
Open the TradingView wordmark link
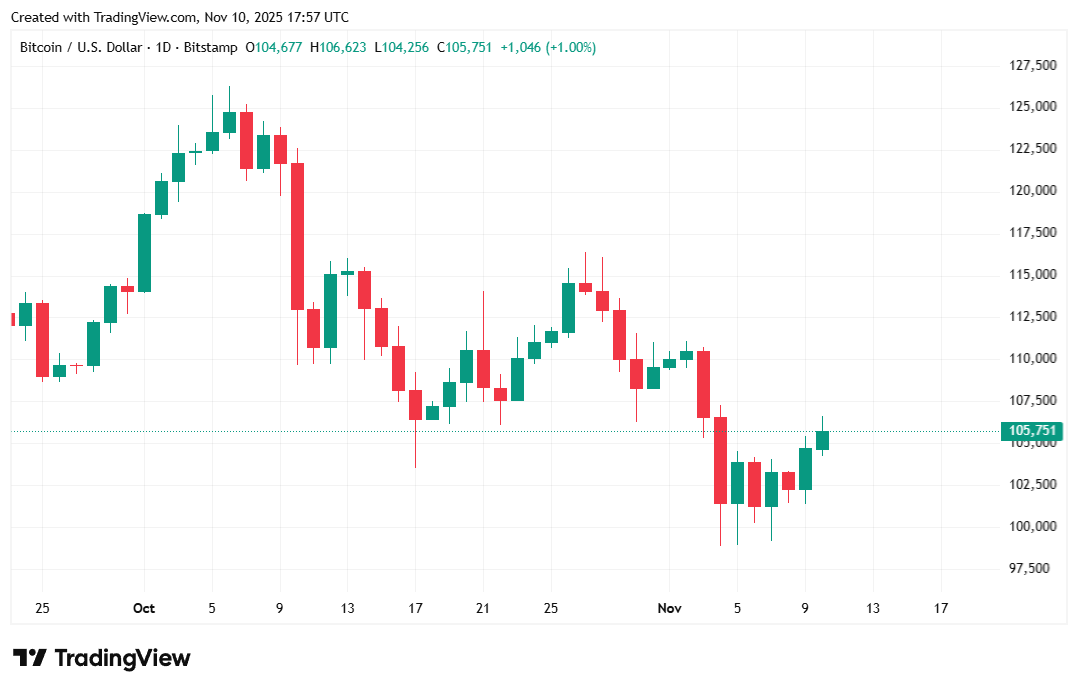click(122, 658)
